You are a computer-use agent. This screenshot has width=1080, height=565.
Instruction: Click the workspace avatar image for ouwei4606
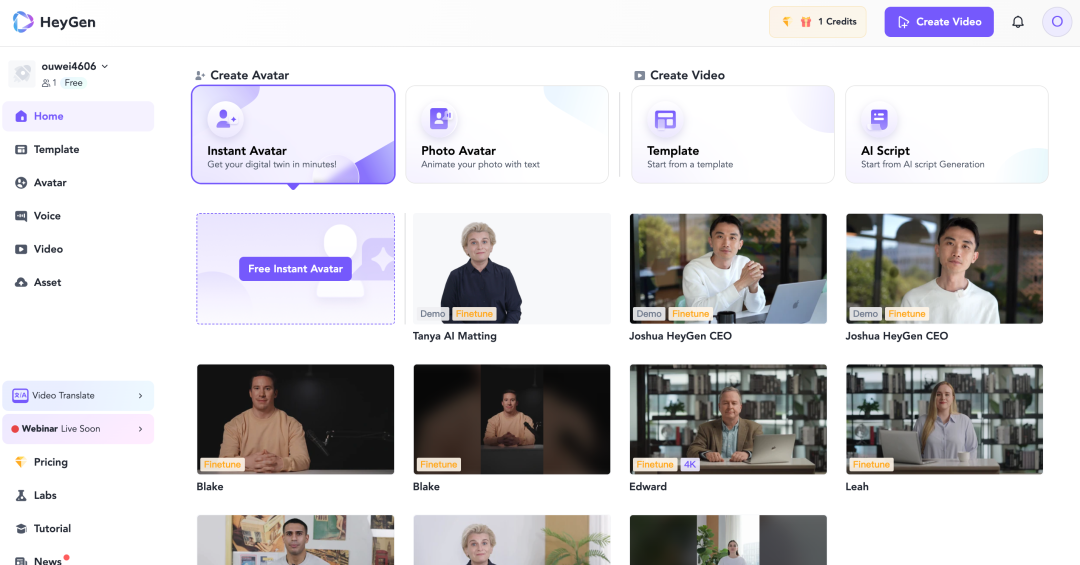(21, 73)
